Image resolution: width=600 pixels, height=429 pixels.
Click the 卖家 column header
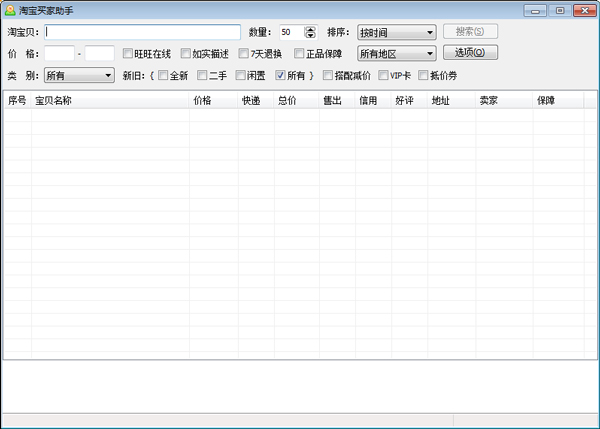(489, 100)
